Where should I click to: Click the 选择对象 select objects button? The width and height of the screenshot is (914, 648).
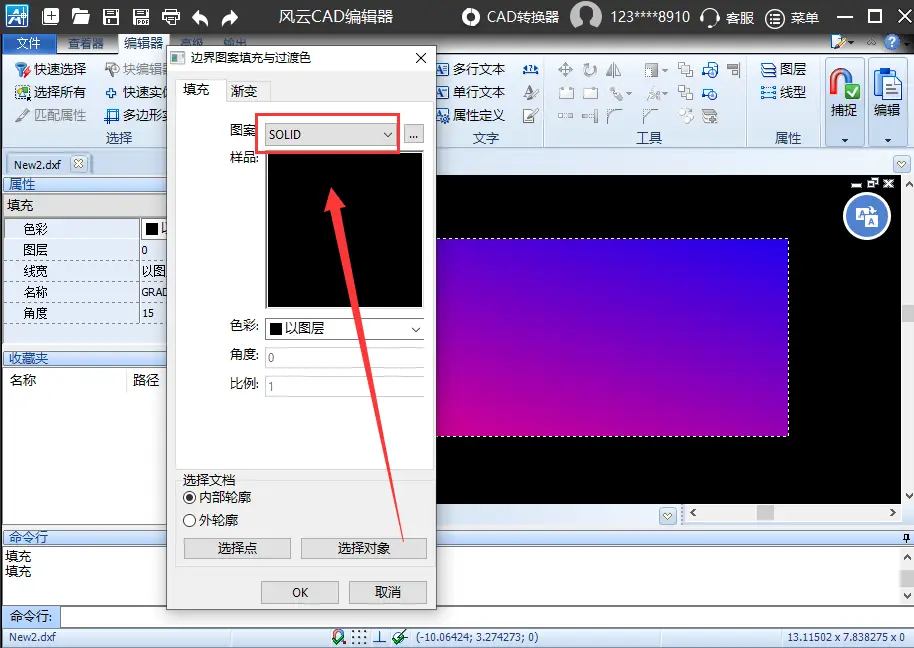click(x=364, y=548)
